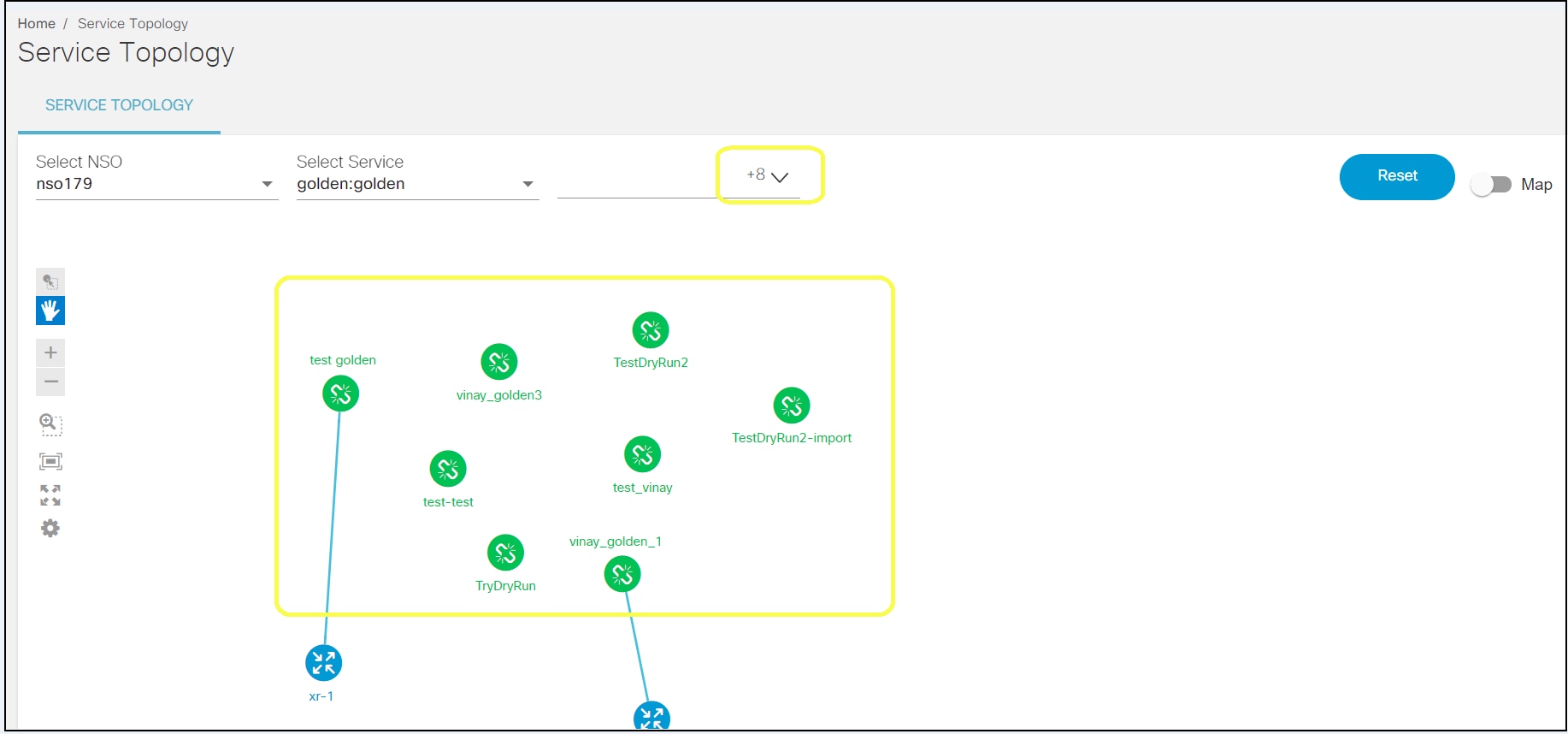Click the xr-1 router node
Image resolution: width=1568 pixels, height=734 pixels.
click(x=323, y=663)
